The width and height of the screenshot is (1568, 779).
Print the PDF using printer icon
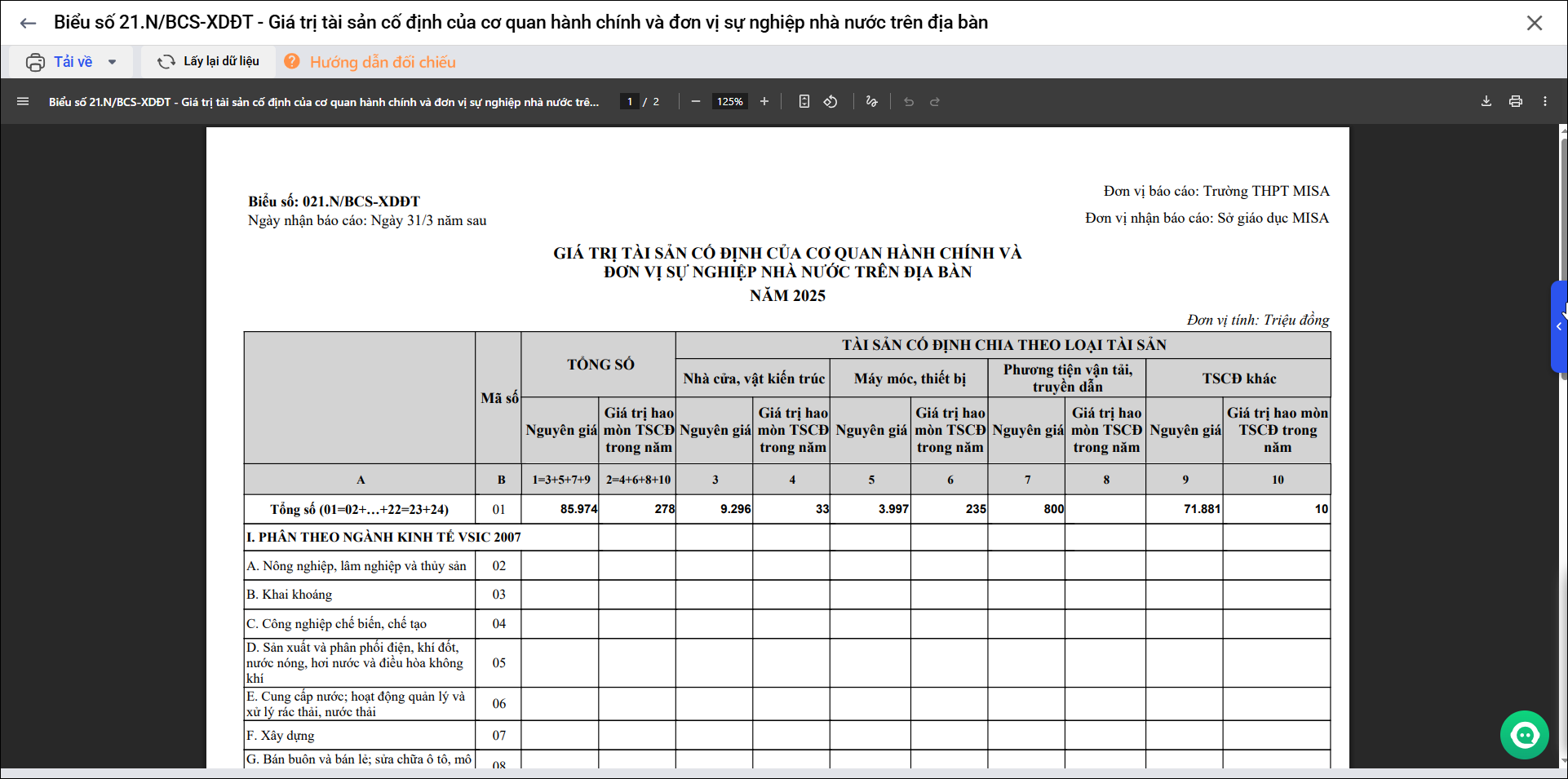[x=1515, y=102]
